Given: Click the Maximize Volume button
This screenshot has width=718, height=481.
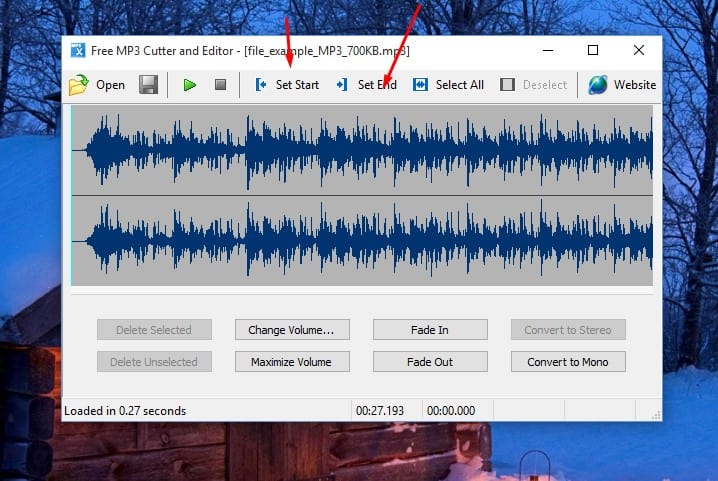Looking at the screenshot, I should tap(291, 362).
